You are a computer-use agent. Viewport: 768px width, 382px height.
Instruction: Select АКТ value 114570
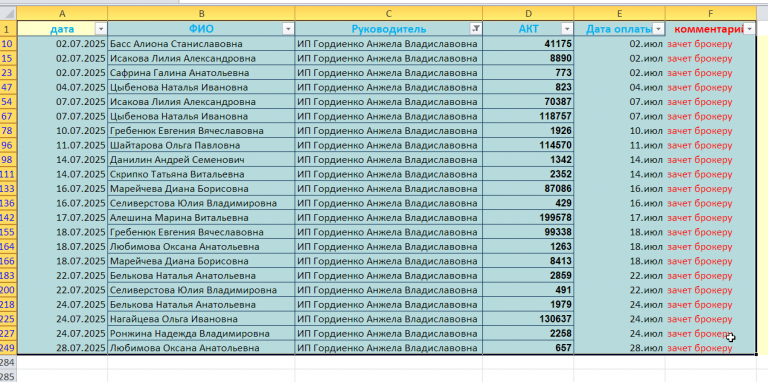pyautogui.click(x=528, y=145)
